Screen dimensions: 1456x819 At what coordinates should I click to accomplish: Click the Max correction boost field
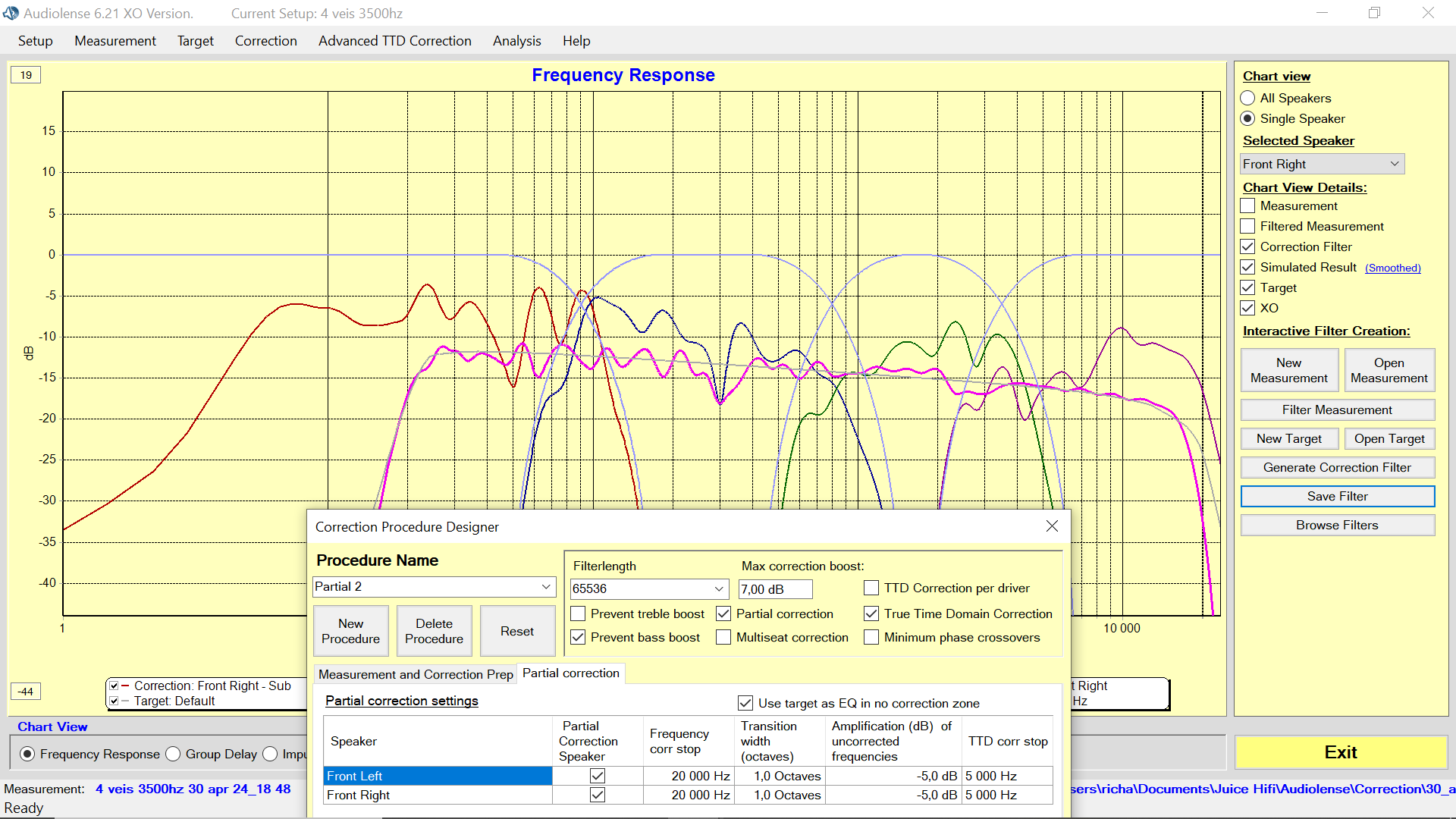[774, 589]
